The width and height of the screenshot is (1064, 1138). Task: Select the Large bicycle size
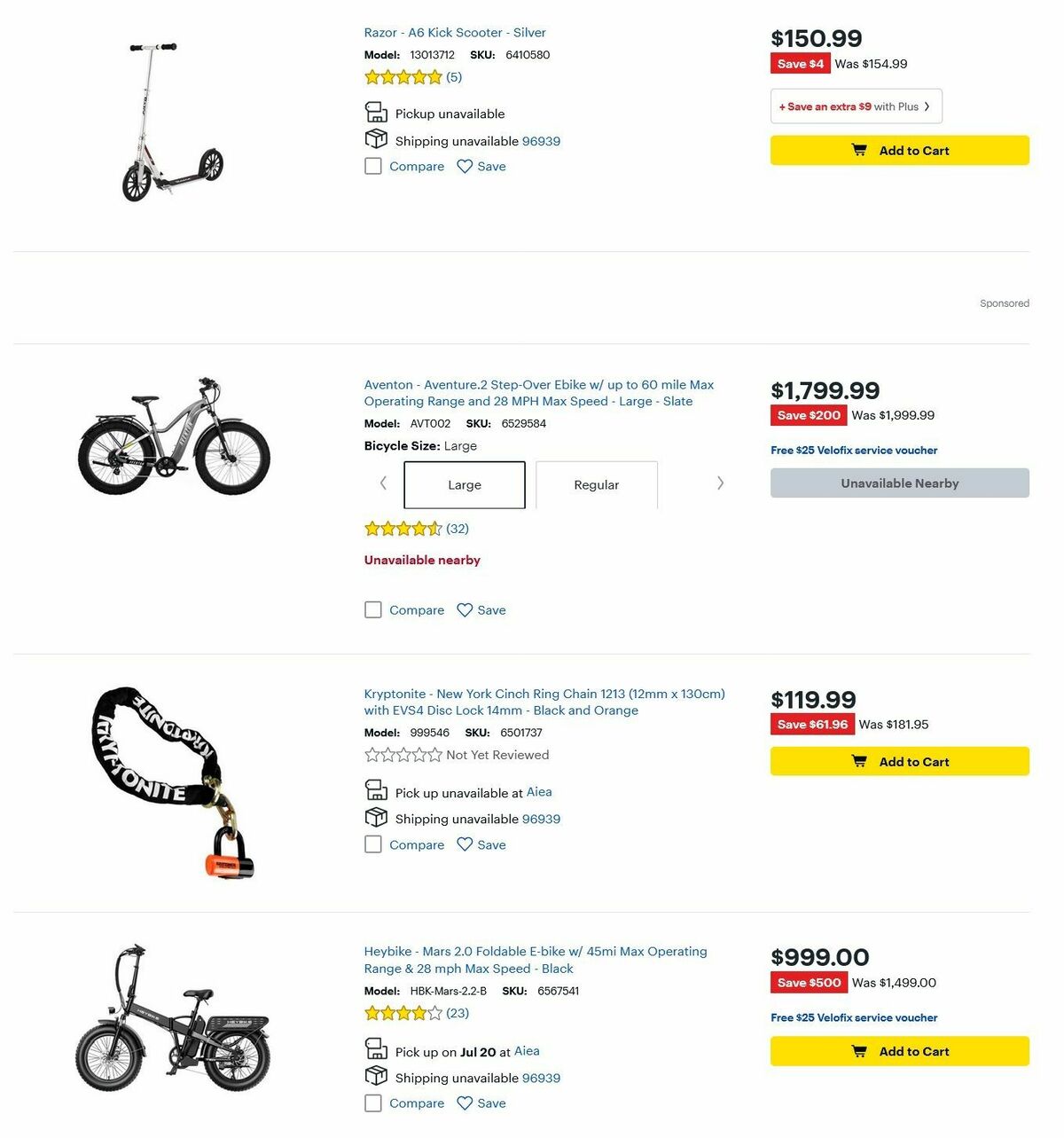[x=464, y=484]
